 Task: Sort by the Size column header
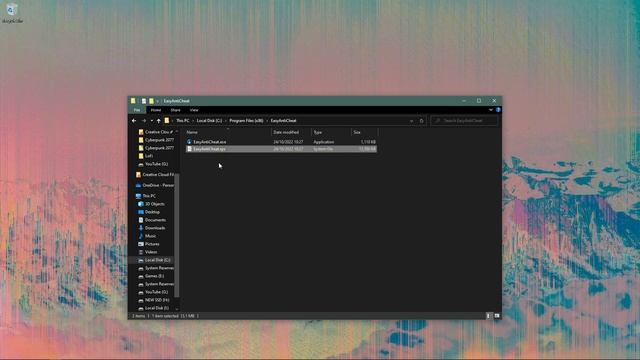[364, 132]
